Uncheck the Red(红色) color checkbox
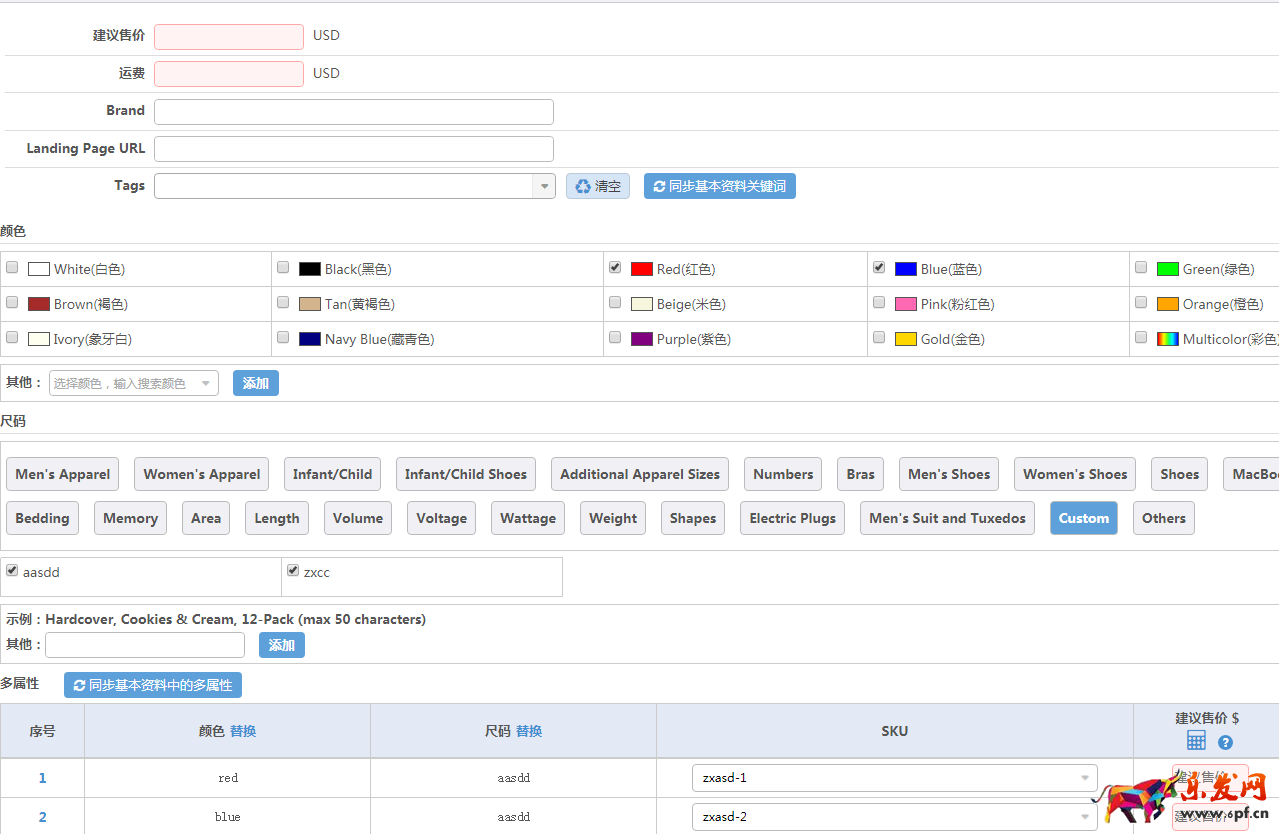Screen dimensions: 1279x834 pos(615,268)
